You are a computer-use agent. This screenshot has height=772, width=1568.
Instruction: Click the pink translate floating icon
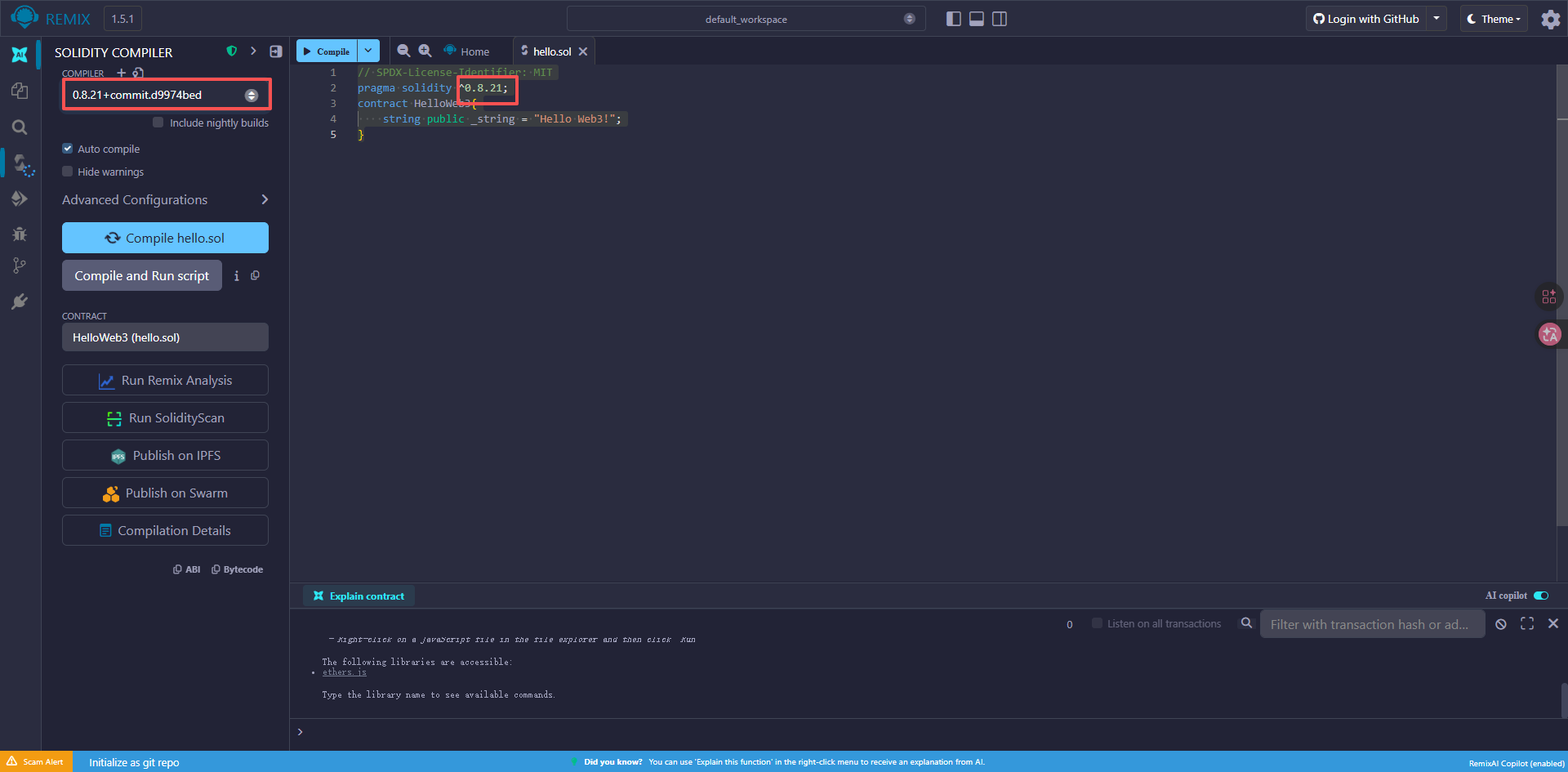(1549, 334)
